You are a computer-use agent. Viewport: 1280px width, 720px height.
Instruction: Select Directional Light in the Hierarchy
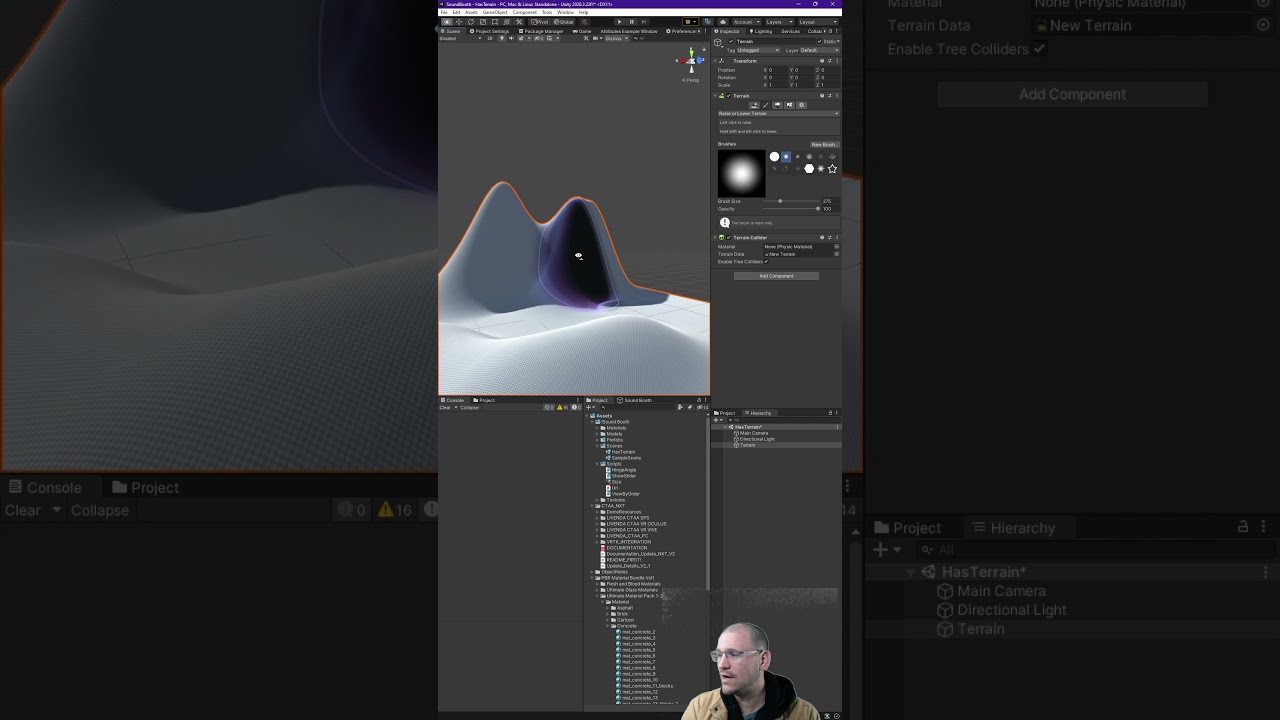tap(755, 439)
